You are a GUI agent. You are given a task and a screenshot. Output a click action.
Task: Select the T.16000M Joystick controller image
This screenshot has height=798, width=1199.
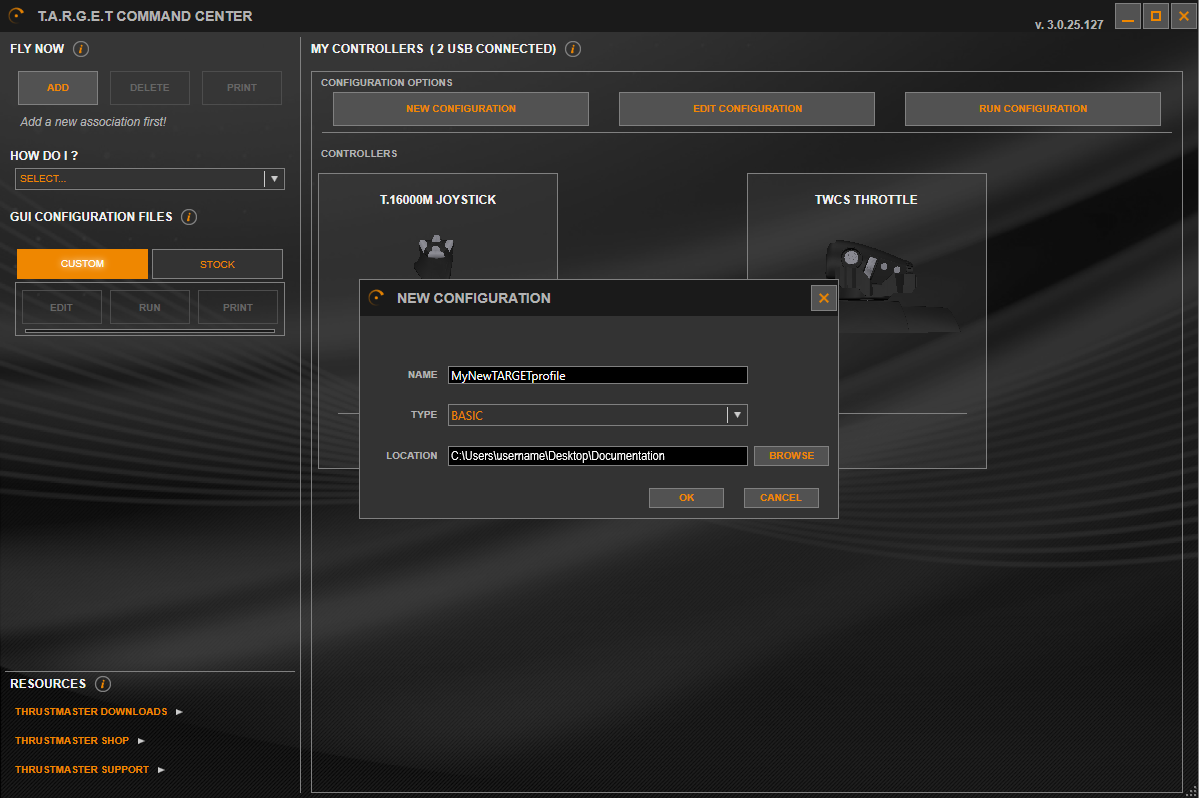[435, 255]
